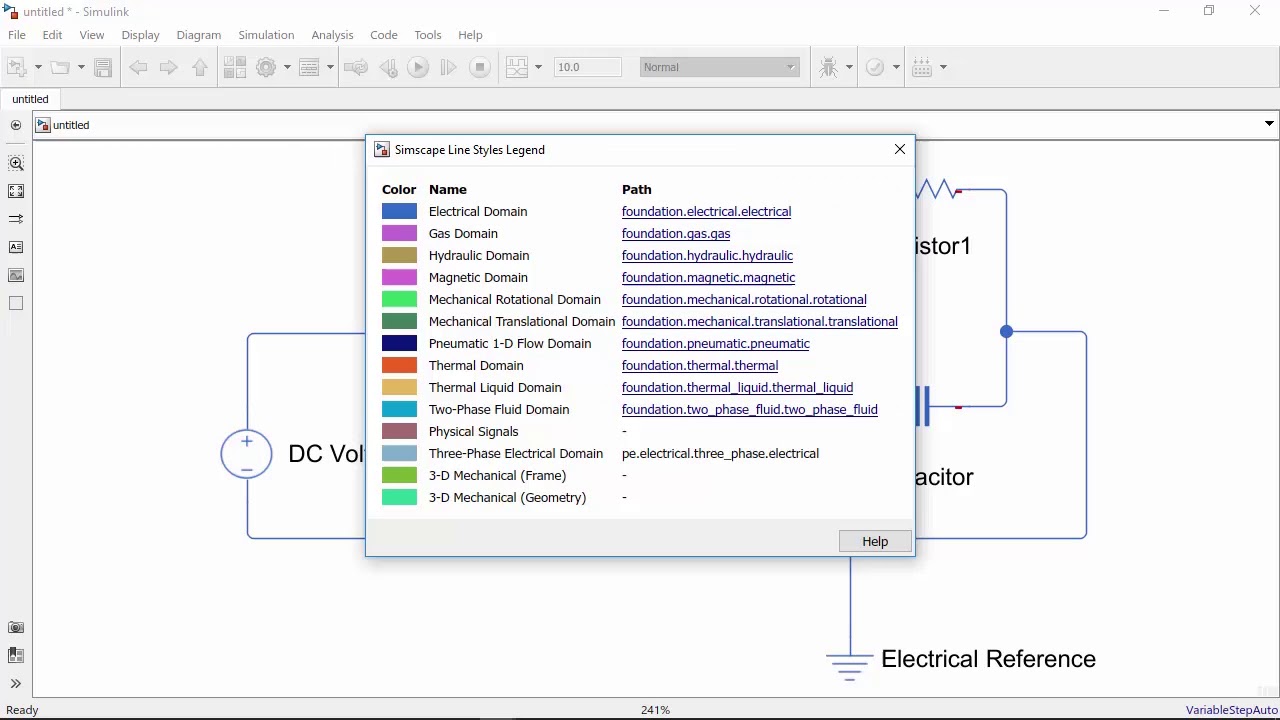Open the Data Inspector dropdown arrow
1280x720 pixels.
(x=538, y=67)
